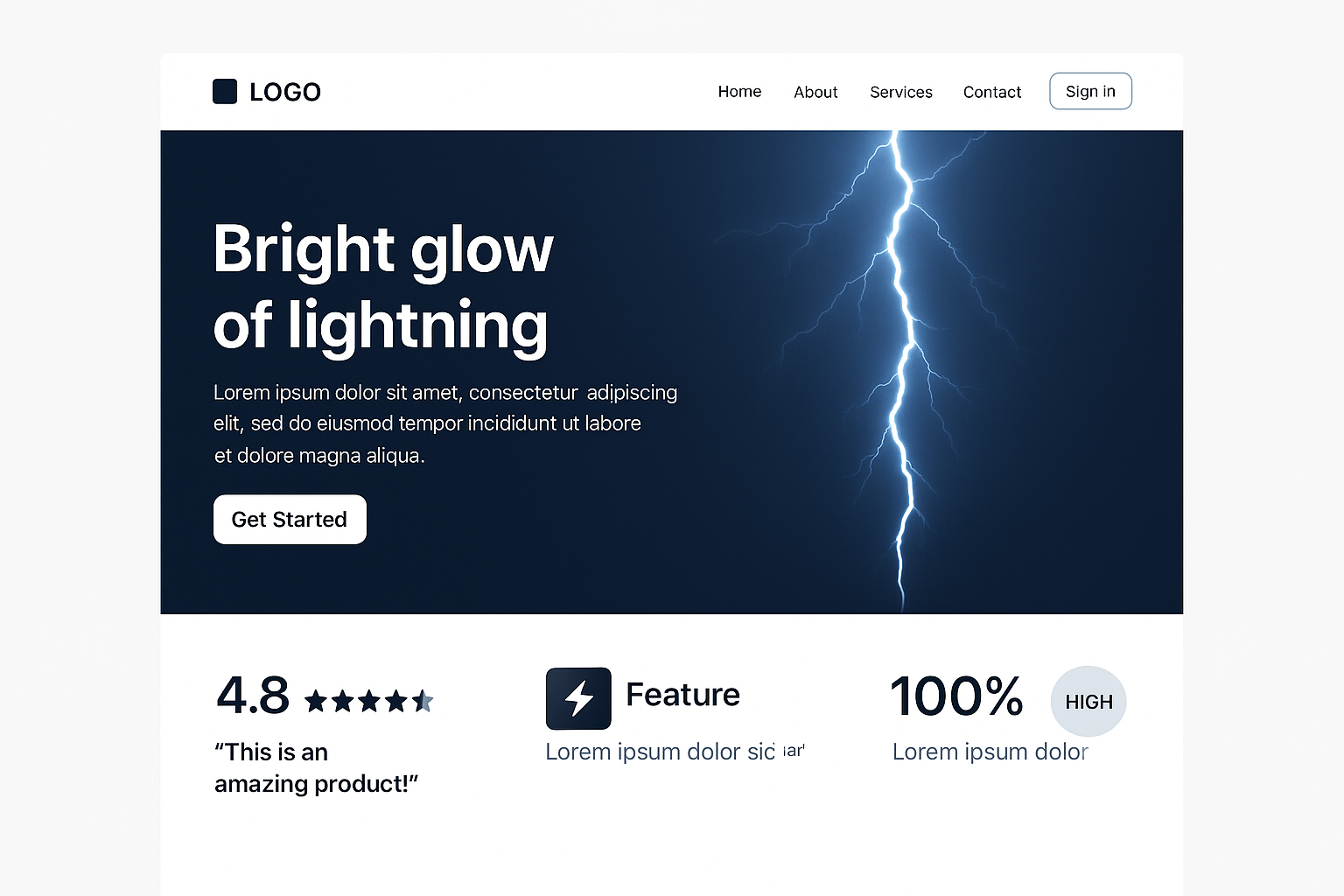Click the third rating star

pyautogui.click(x=369, y=701)
